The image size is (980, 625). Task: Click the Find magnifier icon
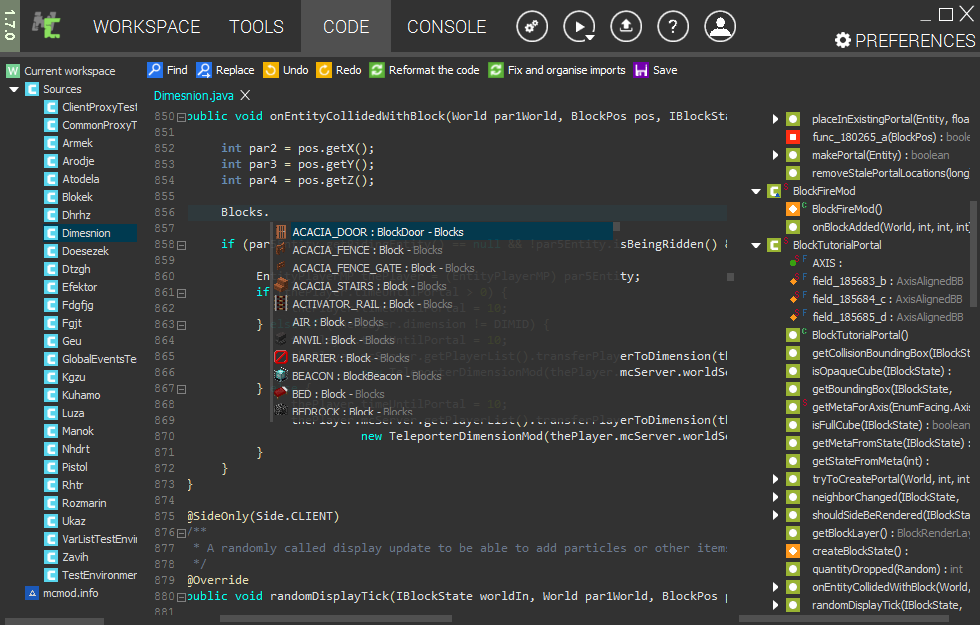tap(155, 70)
